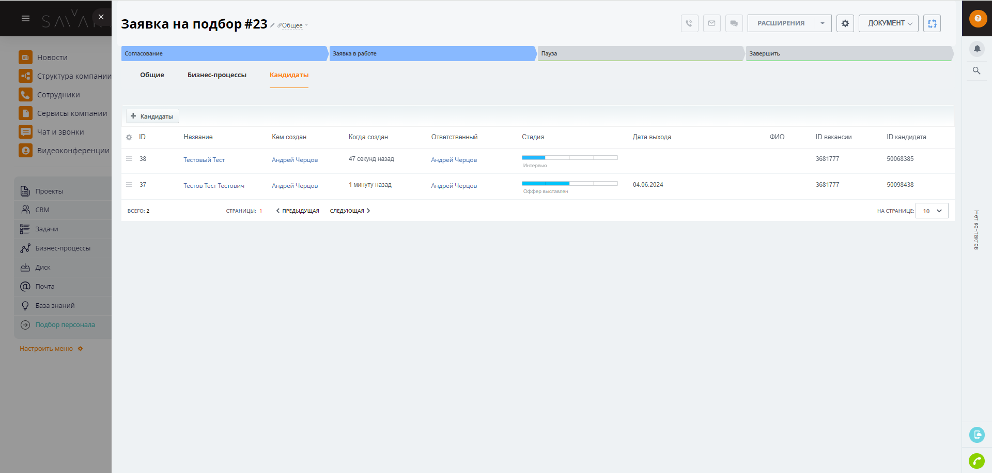992x474 pixels.
Task: Click the add Кандидаты button
Action: 152,117
